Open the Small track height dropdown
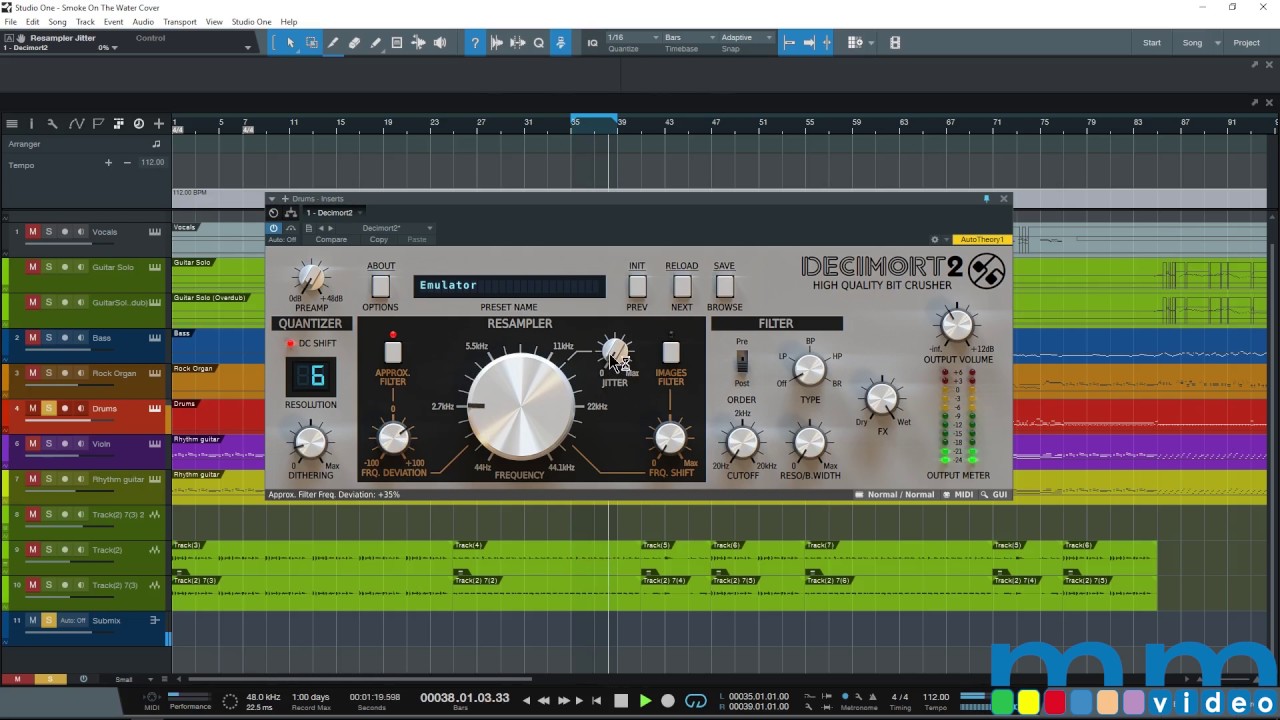The image size is (1280, 720). click(130, 679)
